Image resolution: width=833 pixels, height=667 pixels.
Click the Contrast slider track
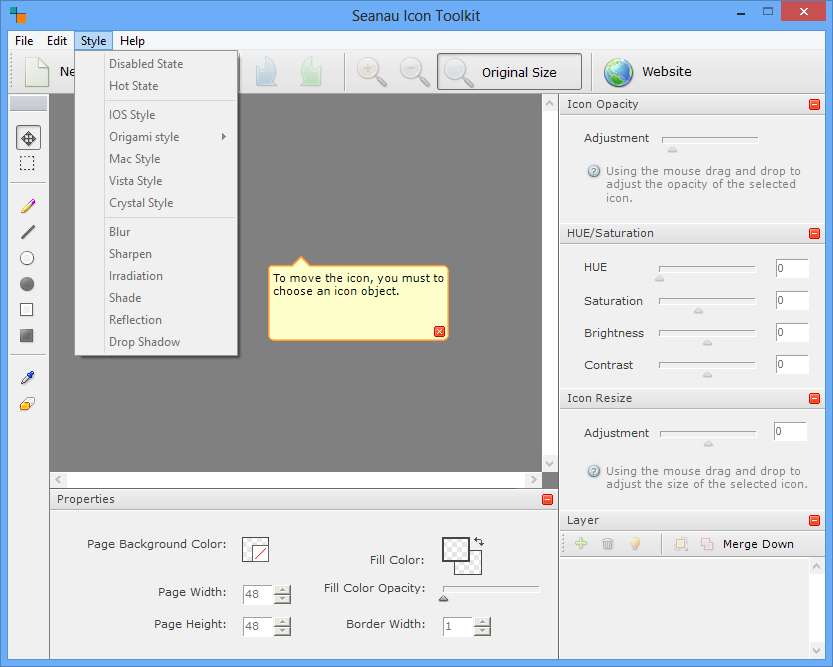(x=707, y=365)
